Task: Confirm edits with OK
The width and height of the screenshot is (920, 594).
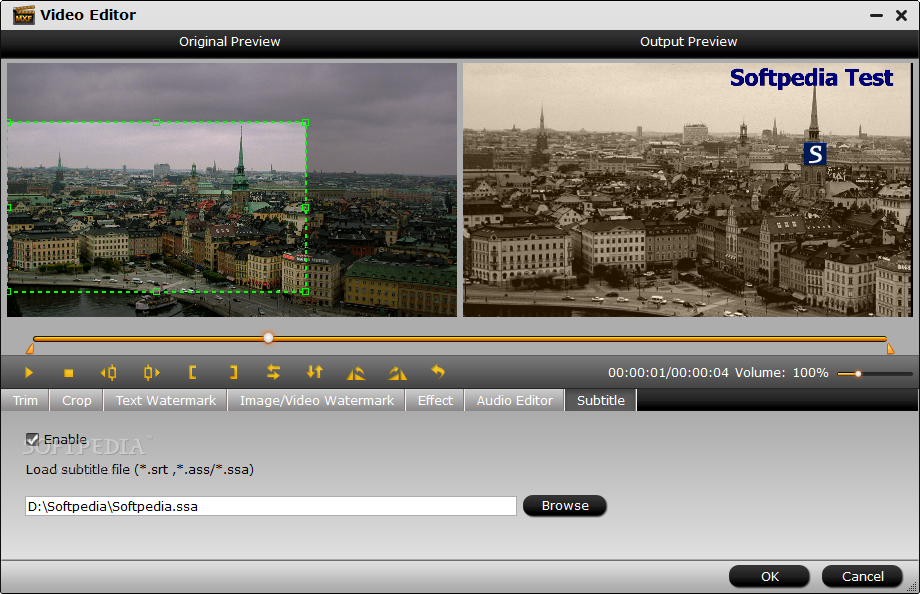Action: (769, 576)
